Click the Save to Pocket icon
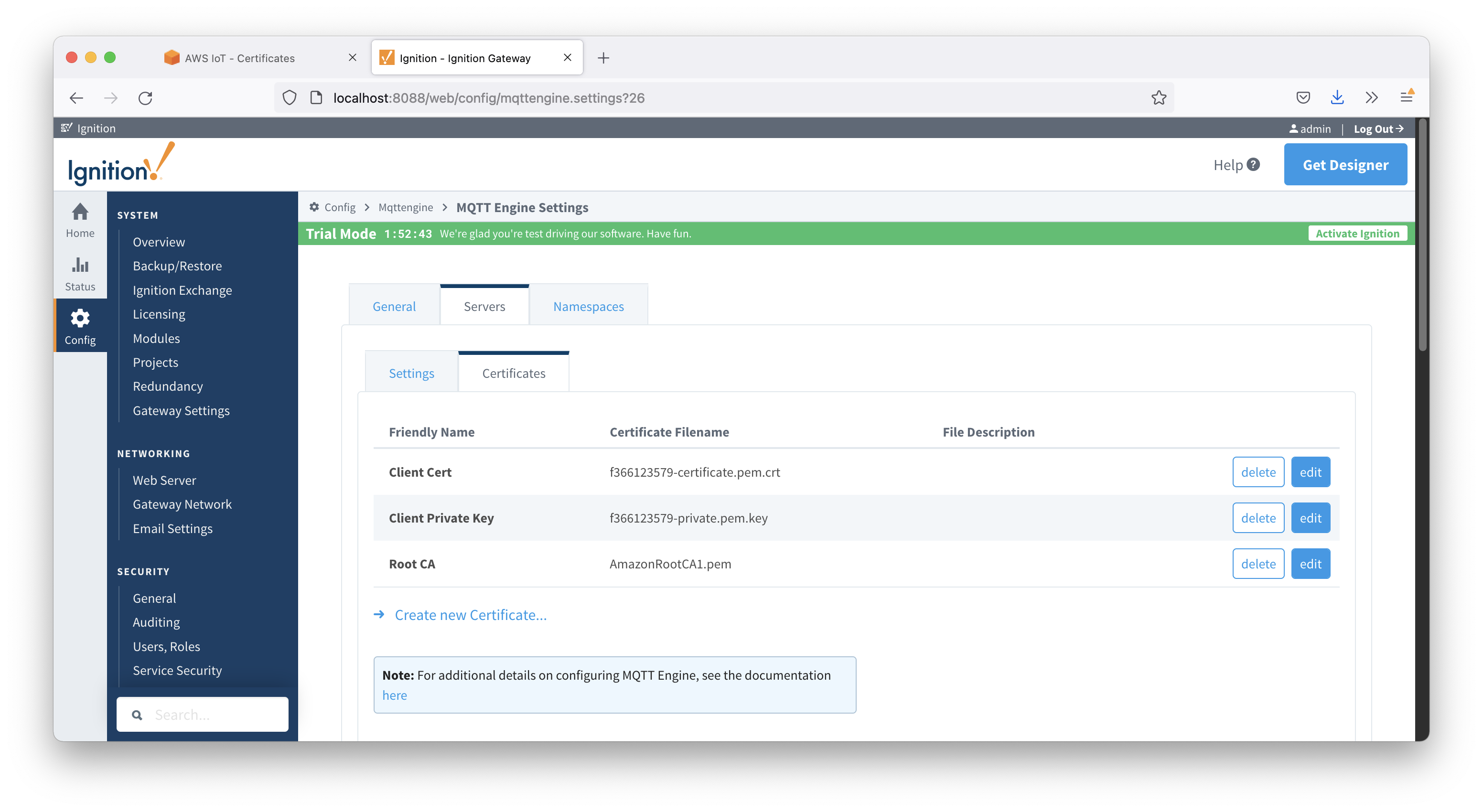1483x812 pixels. point(1303,98)
